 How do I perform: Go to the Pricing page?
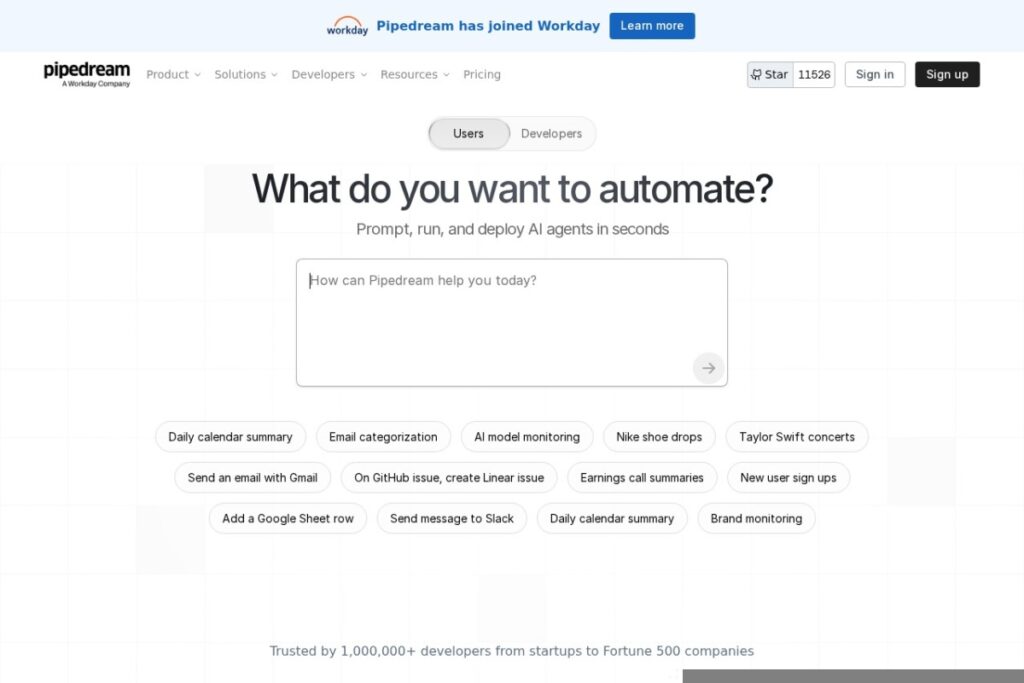482,74
